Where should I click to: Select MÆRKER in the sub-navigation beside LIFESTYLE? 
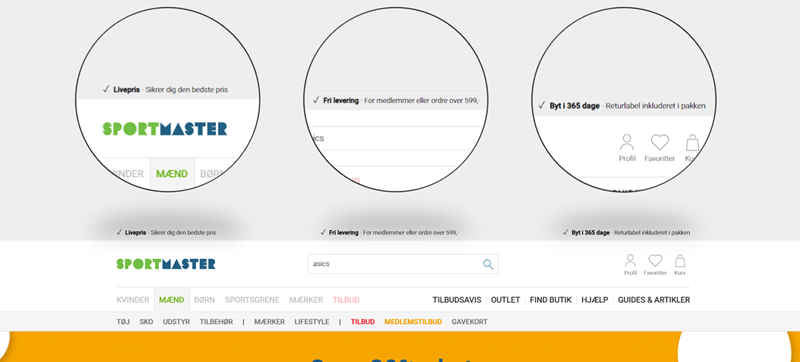tap(269, 322)
